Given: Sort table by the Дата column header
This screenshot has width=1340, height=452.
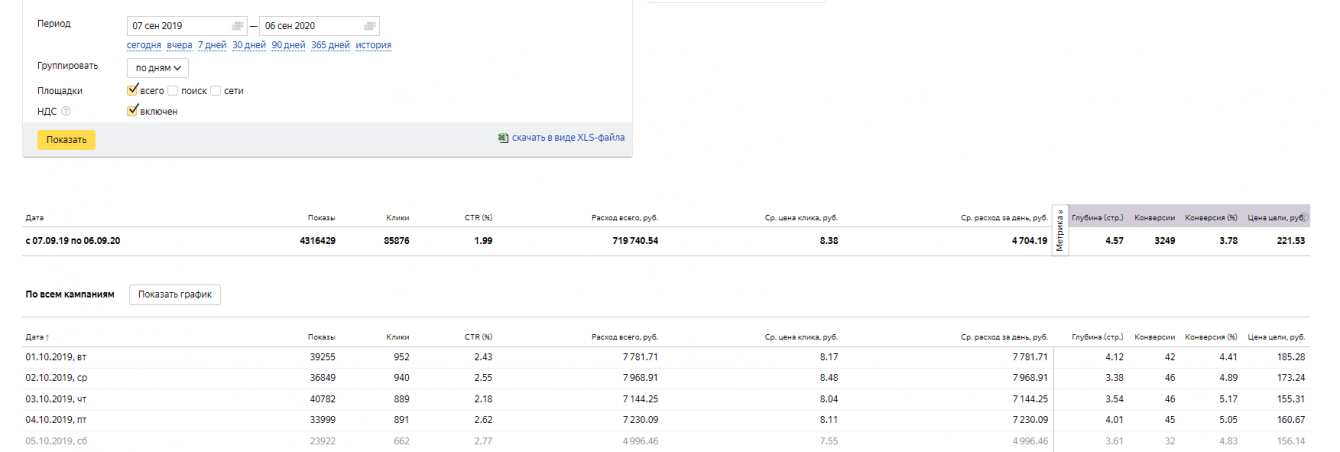Looking at the screenshot, I should coord(38,337).
